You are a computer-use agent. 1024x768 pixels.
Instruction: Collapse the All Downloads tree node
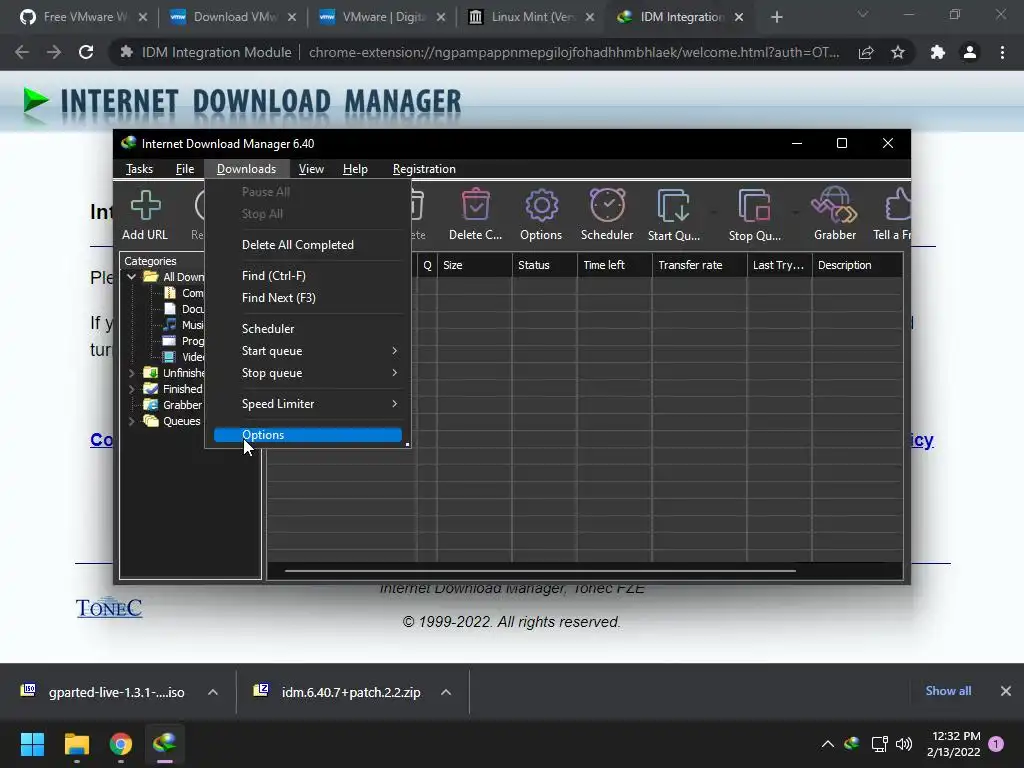(x=131, y=277)
